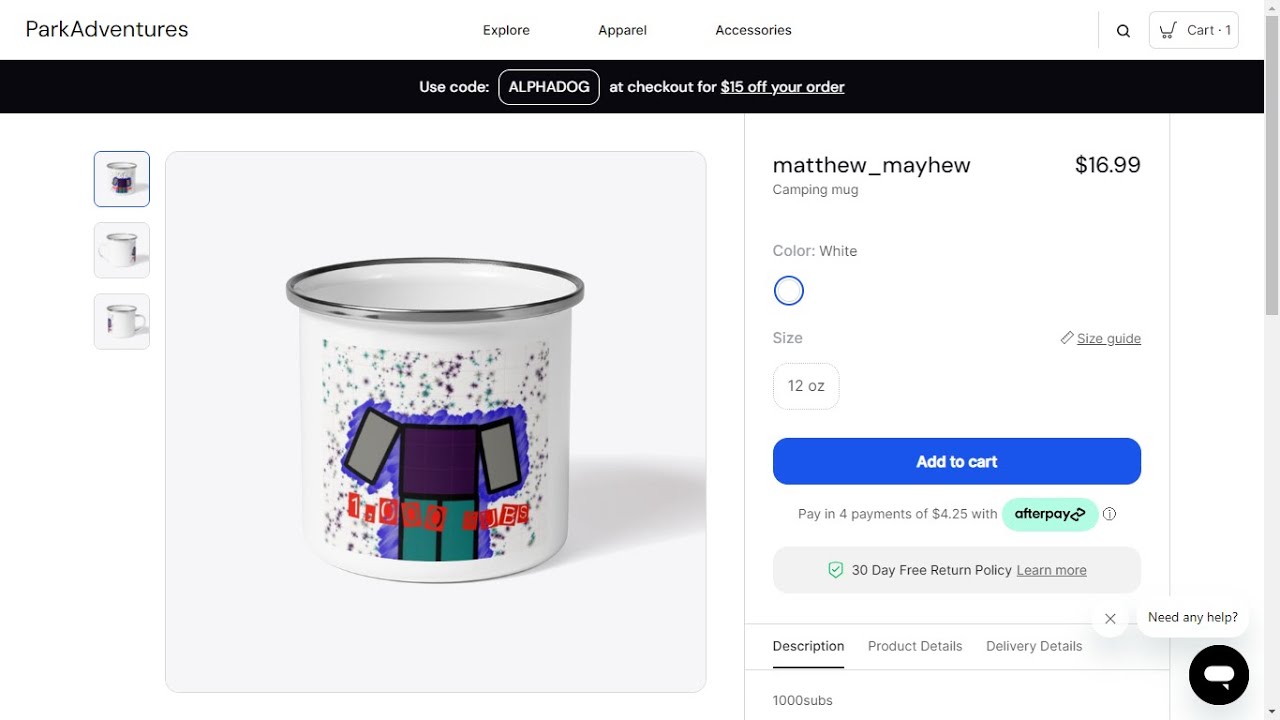Open the Explore menu
Screen dimensions: 1280x720
pos(506,30)
